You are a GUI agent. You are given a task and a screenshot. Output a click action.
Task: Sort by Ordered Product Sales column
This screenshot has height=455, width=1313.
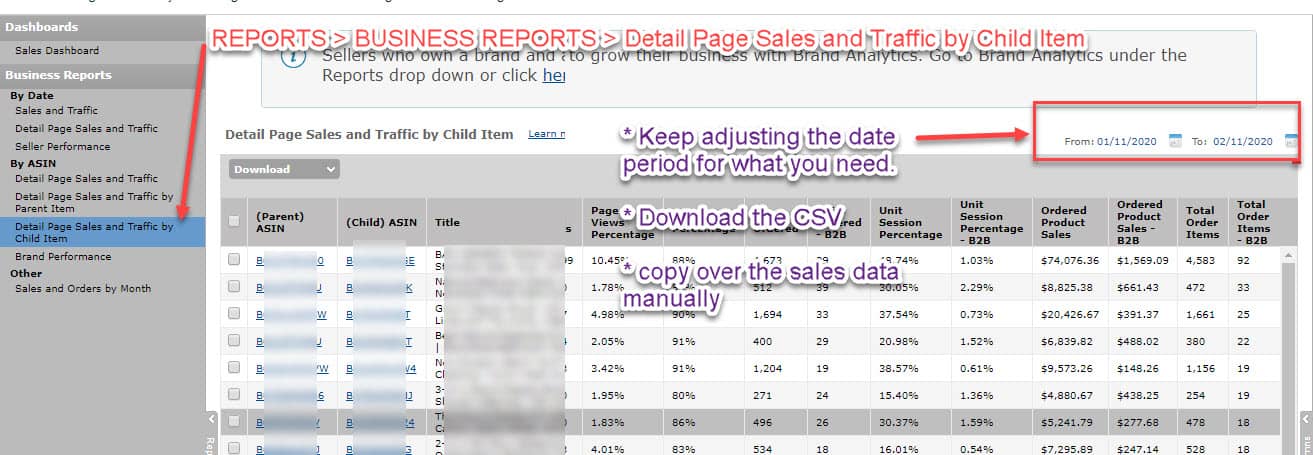tap(1068, 221)
